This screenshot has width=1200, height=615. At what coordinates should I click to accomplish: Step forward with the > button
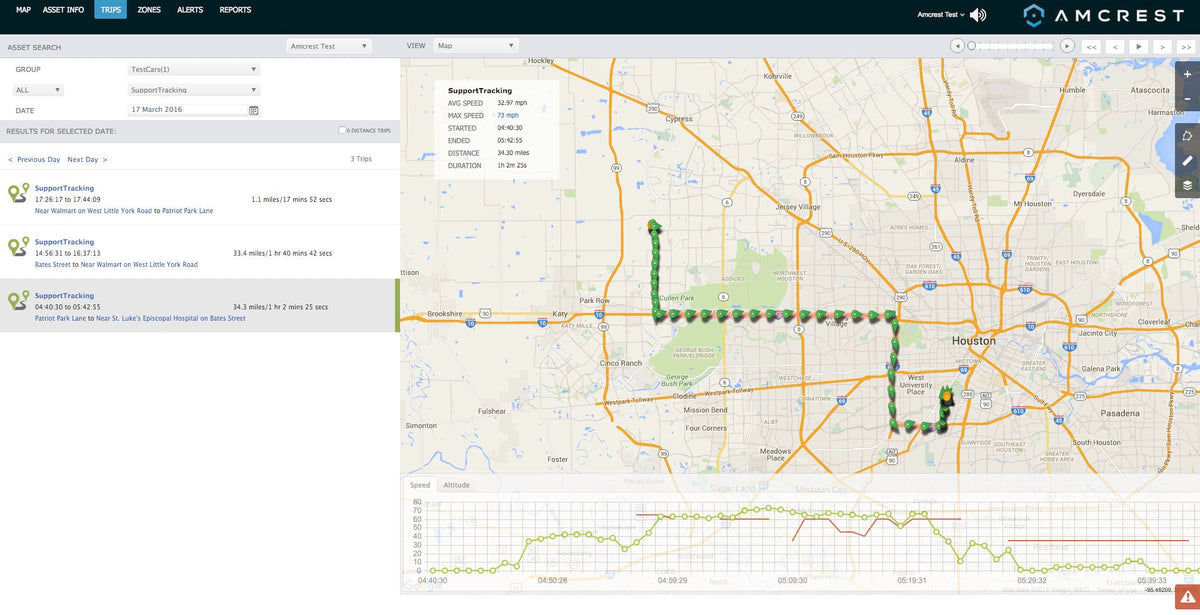tap(1162, 46)
